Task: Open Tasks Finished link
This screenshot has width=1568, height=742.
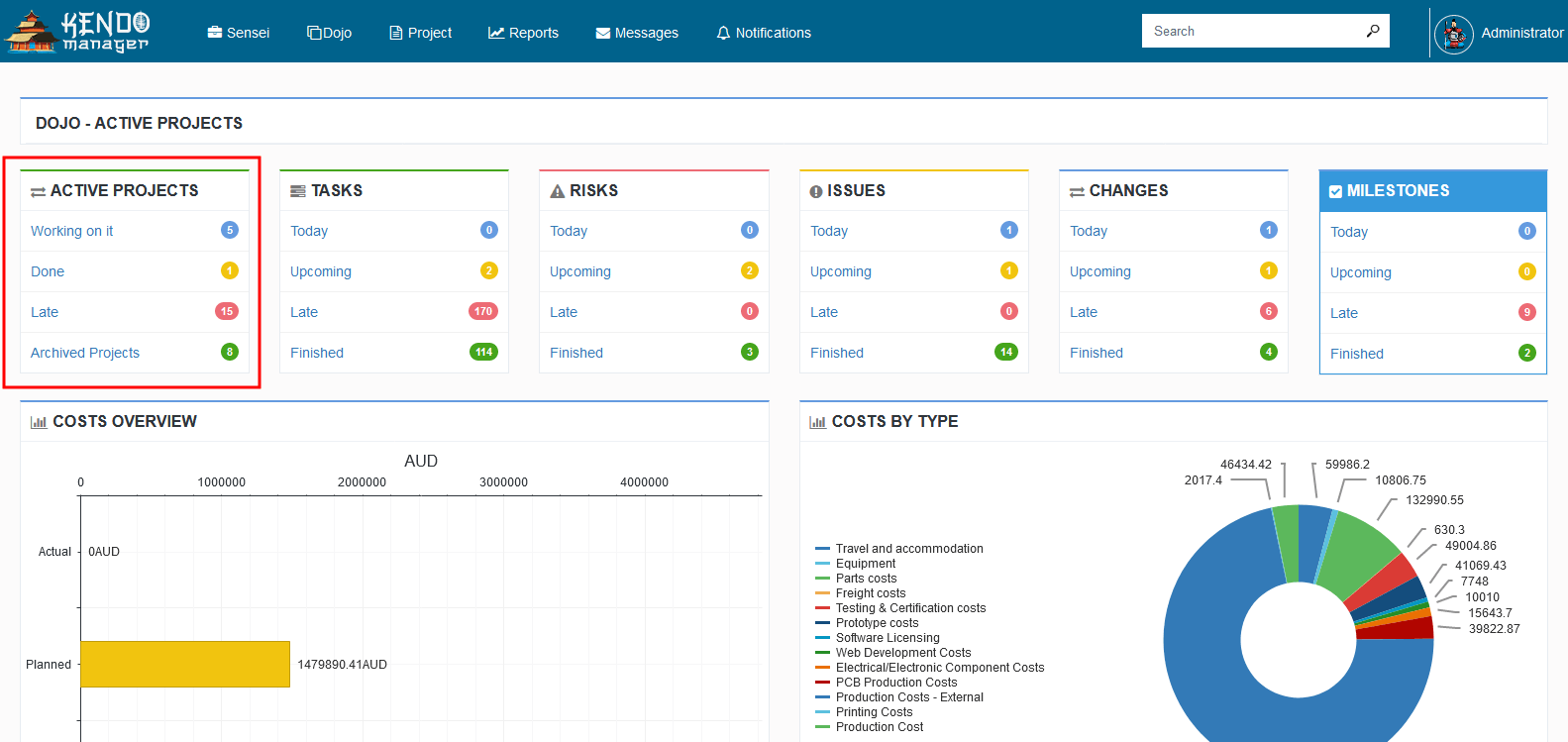Action: tap(317, 353)
